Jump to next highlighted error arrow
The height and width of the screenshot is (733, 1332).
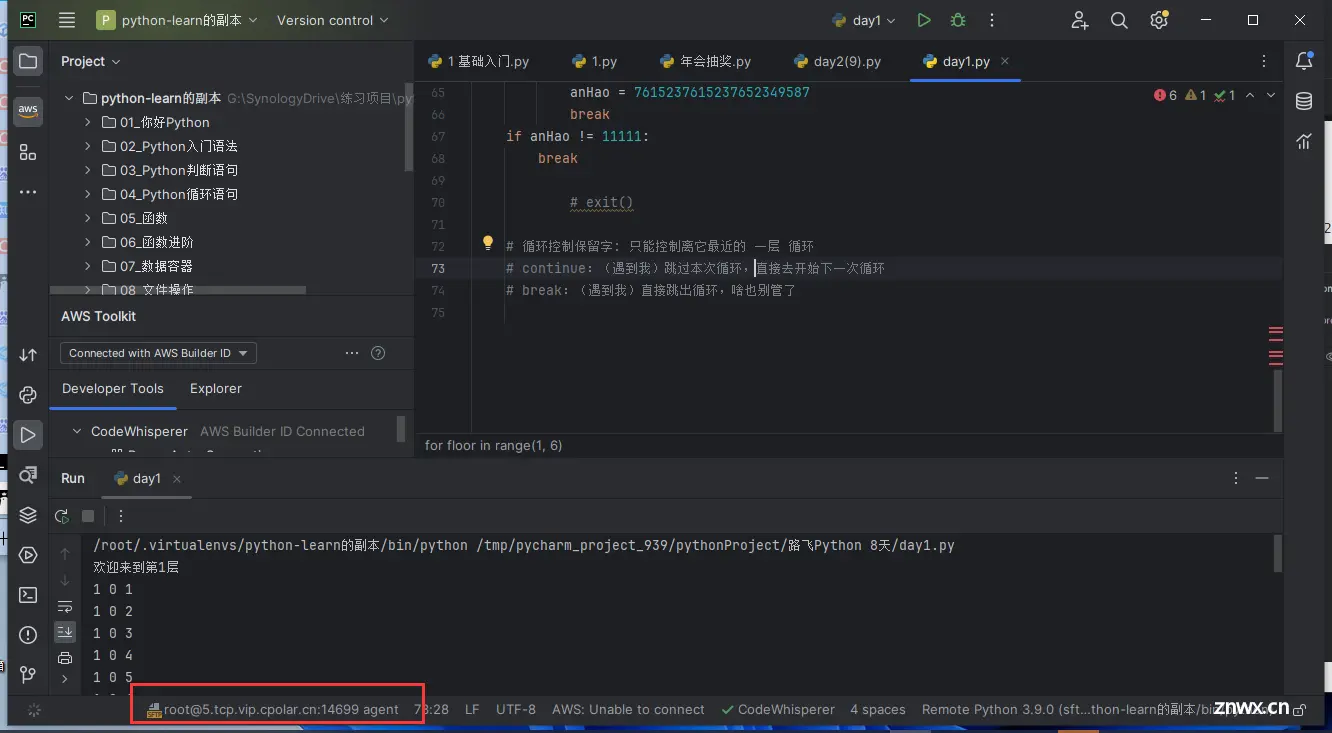[x=1271, y=95]
